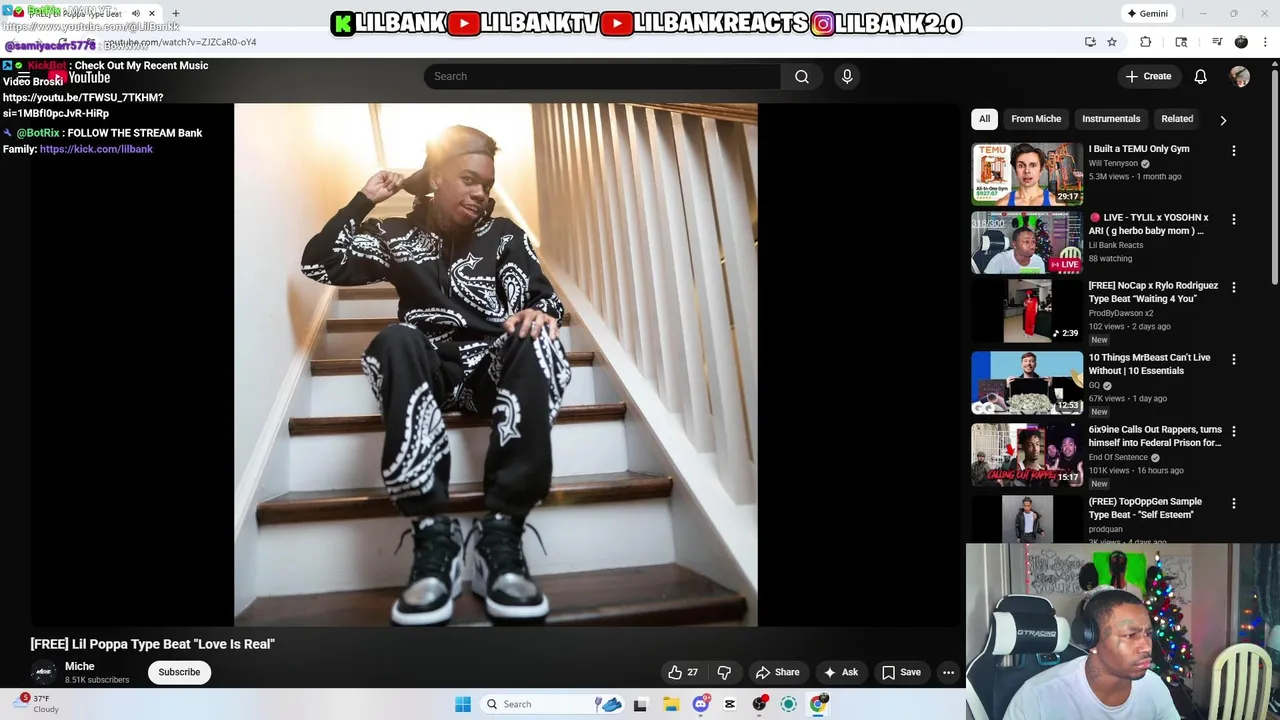The width and height of the screenshot is (1280, 720).
Task: Click the YouTube search magnifier button
Action: tap(802, 76)
